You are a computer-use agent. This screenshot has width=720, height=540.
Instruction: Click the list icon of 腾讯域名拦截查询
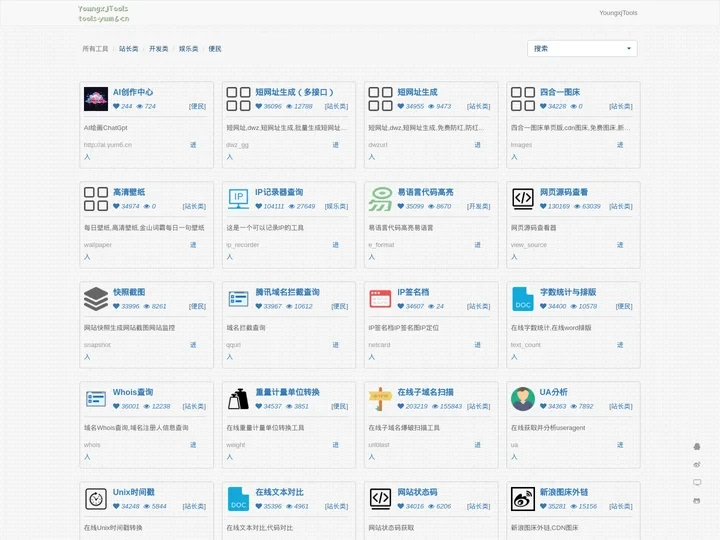(238, 299)
